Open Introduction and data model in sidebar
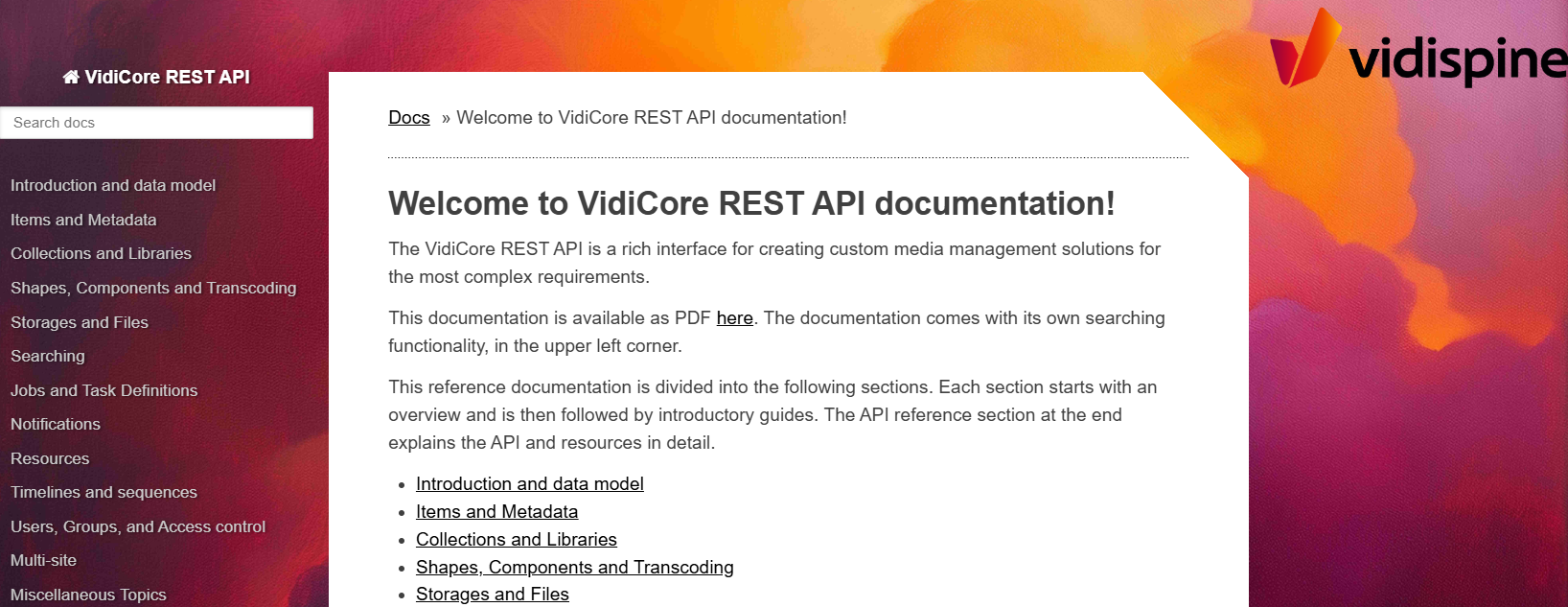1568x607 pixels. coord(113,185)
